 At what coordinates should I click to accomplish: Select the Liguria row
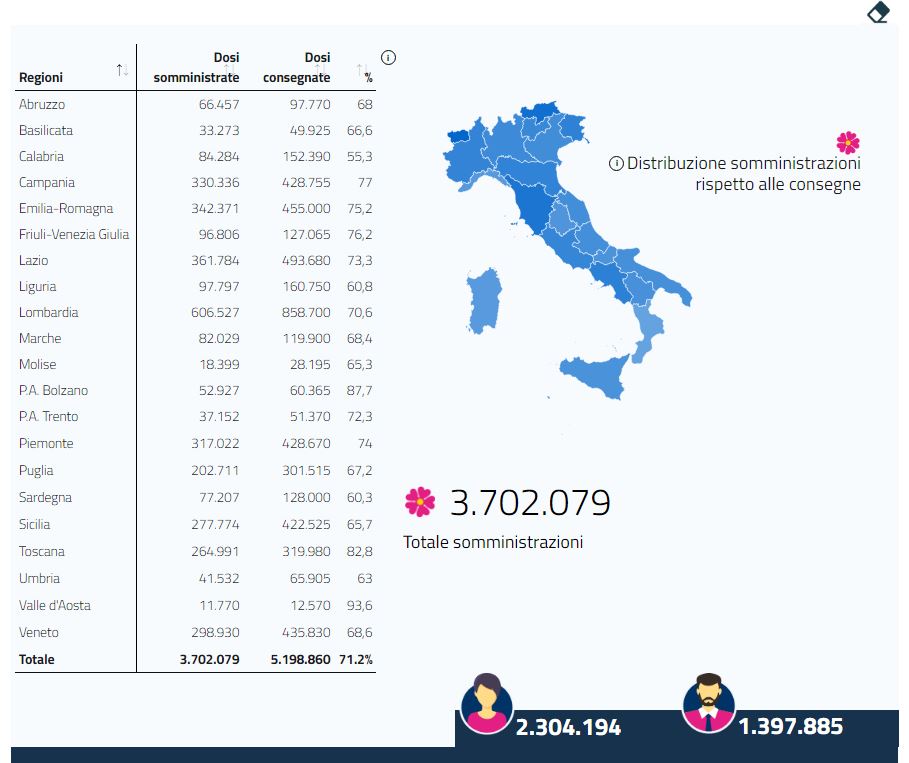[195, 286]
